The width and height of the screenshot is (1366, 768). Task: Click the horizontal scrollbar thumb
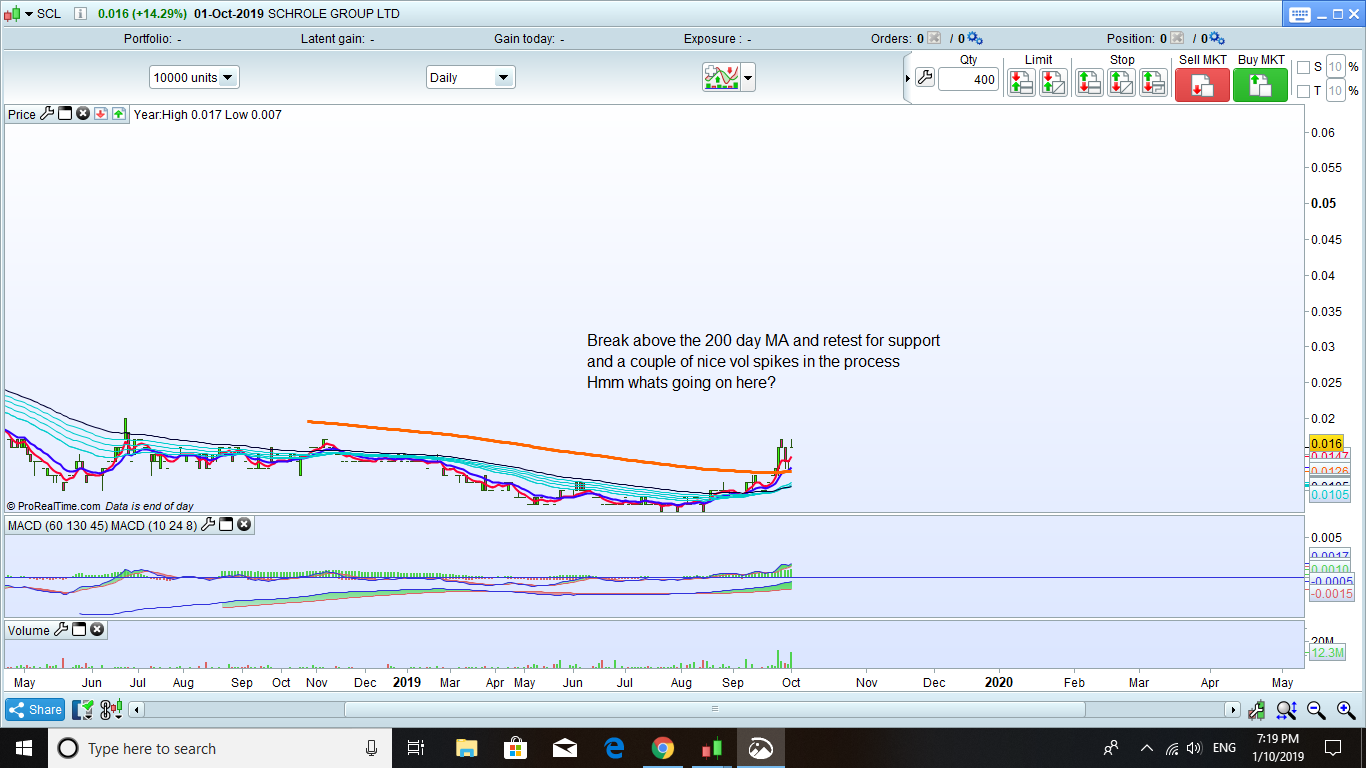(x=715, y=710)
